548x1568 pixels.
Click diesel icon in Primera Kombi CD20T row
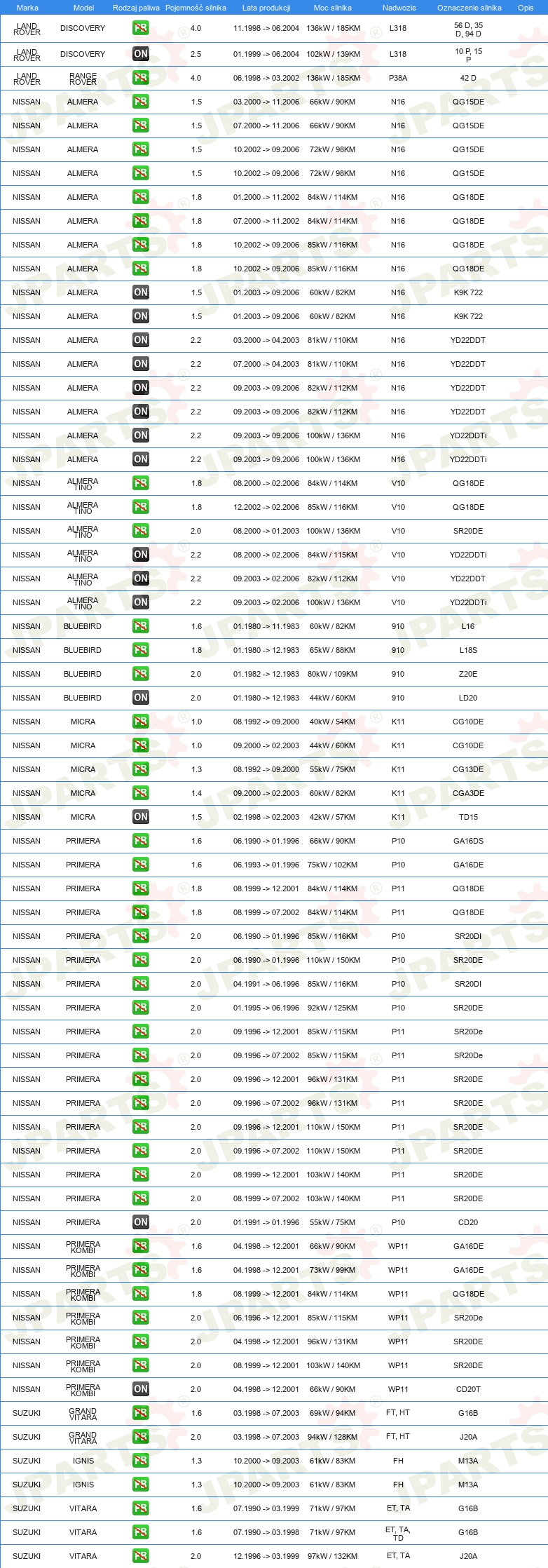tap(140, 1389)
